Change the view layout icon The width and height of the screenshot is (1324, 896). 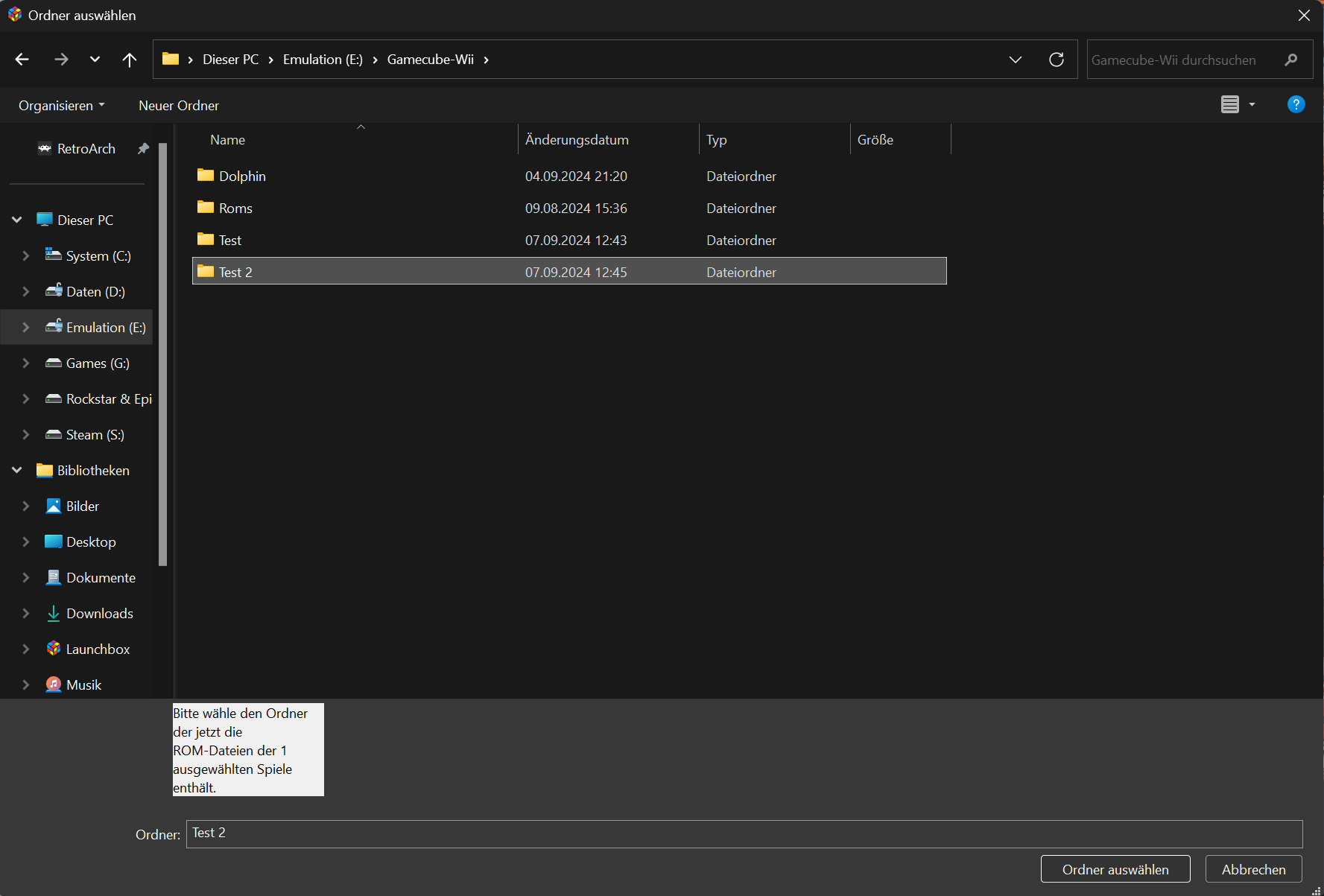pos(1230,105)
